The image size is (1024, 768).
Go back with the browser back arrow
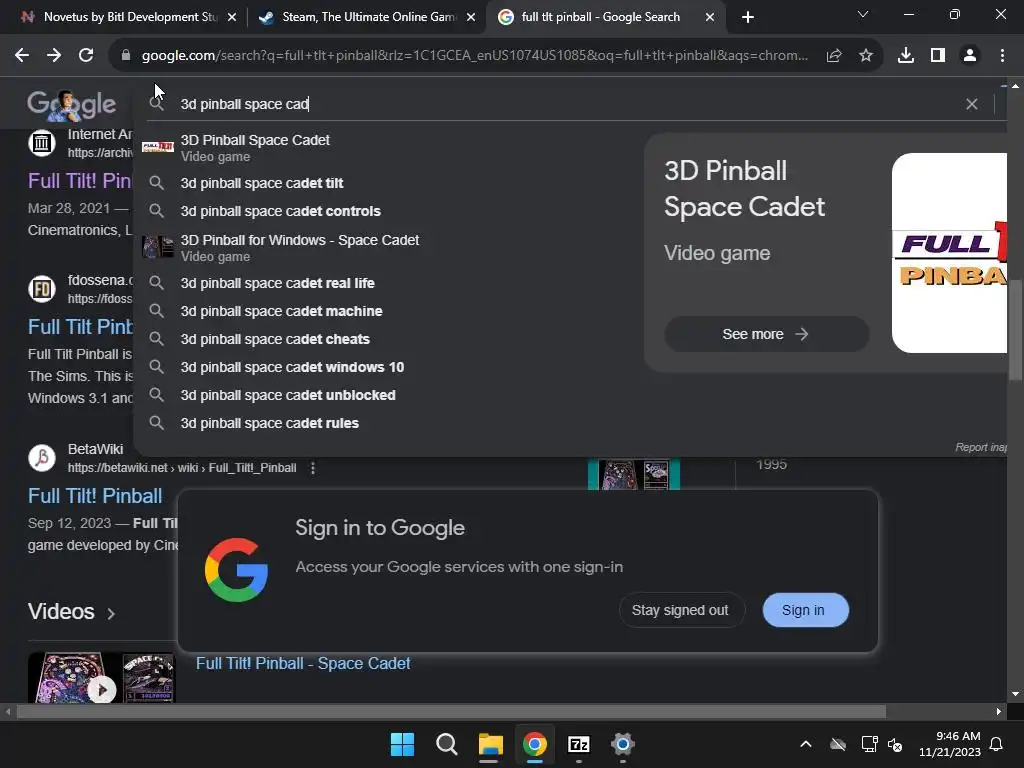tap(22, 56)
